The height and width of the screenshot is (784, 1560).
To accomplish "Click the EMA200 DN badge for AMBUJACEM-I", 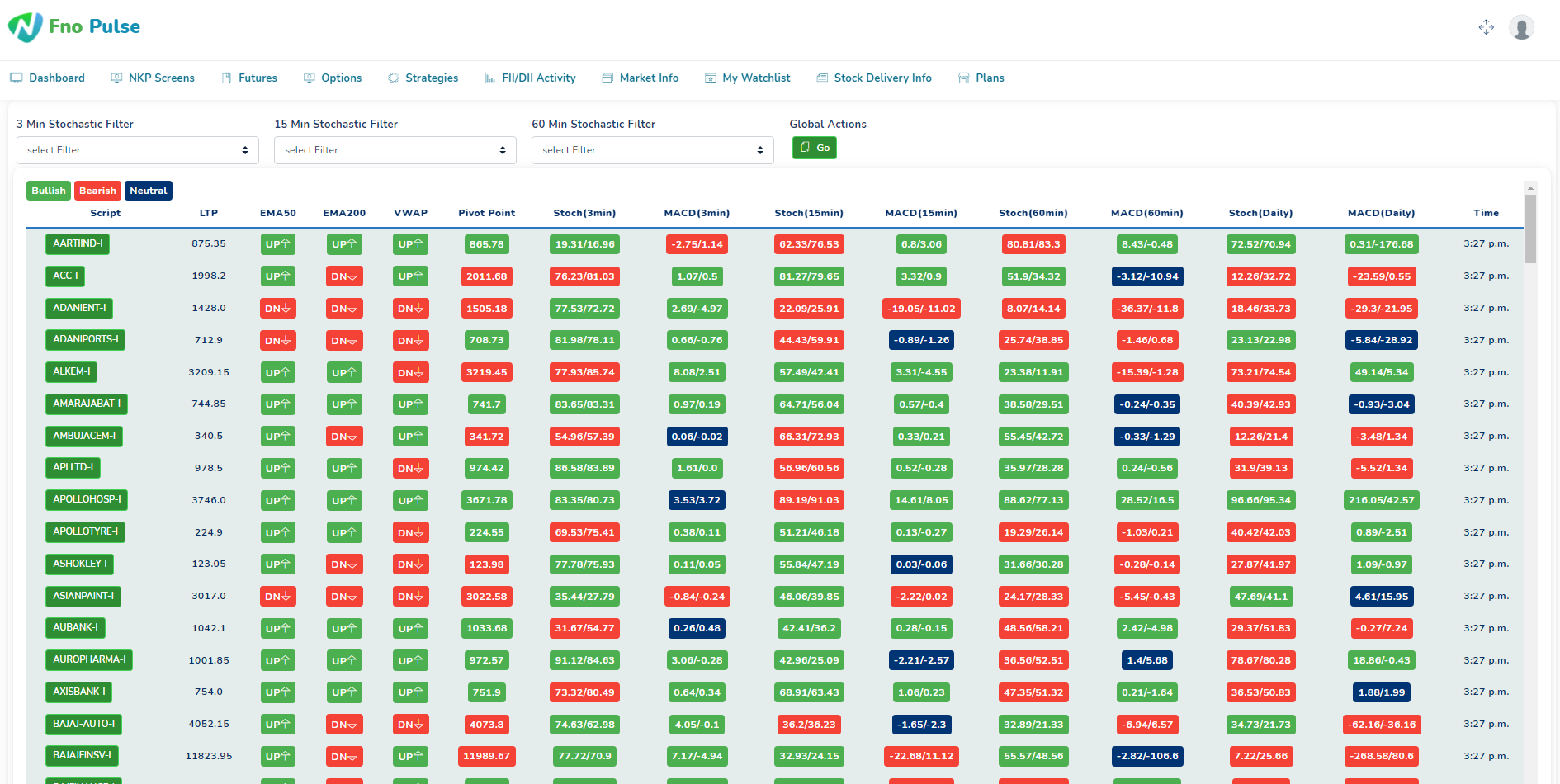I will coord(344,437).
